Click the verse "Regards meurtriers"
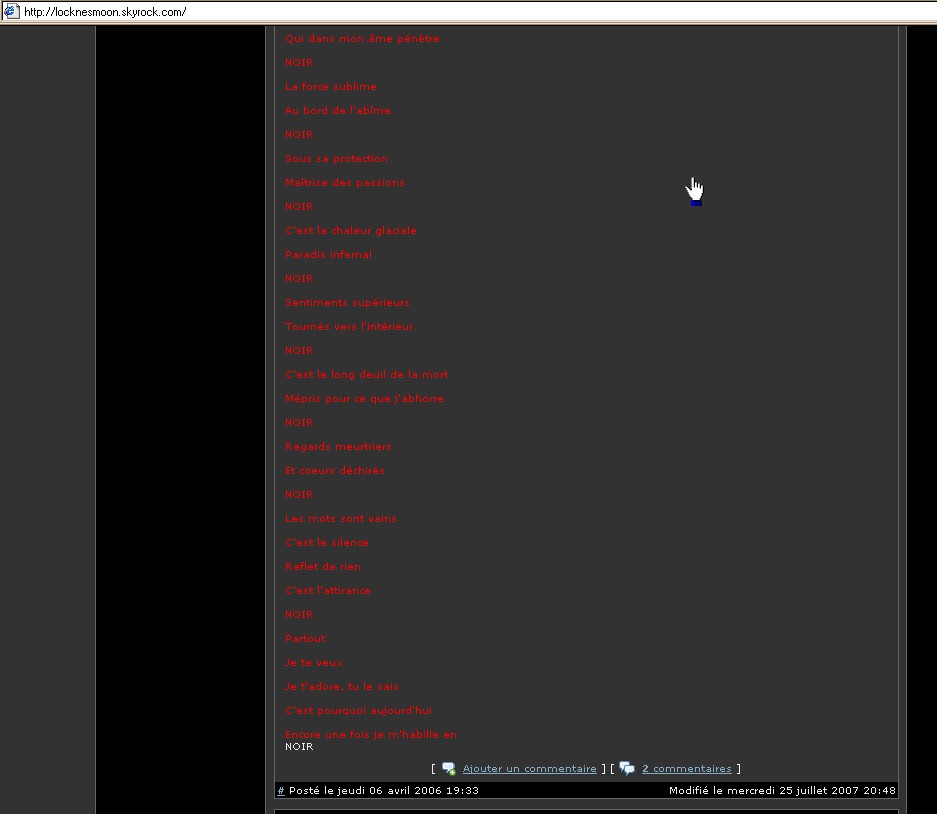Screen dimensions: 937x814 click(x=338, y=446)
